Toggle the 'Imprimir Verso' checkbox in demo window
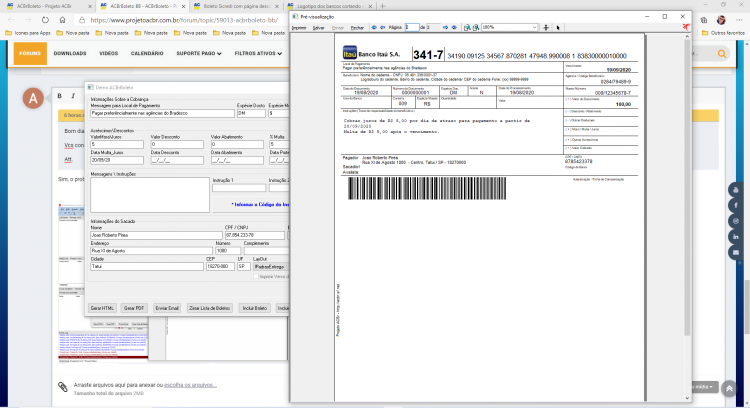The image size is (750, 408). coord(256,276)
